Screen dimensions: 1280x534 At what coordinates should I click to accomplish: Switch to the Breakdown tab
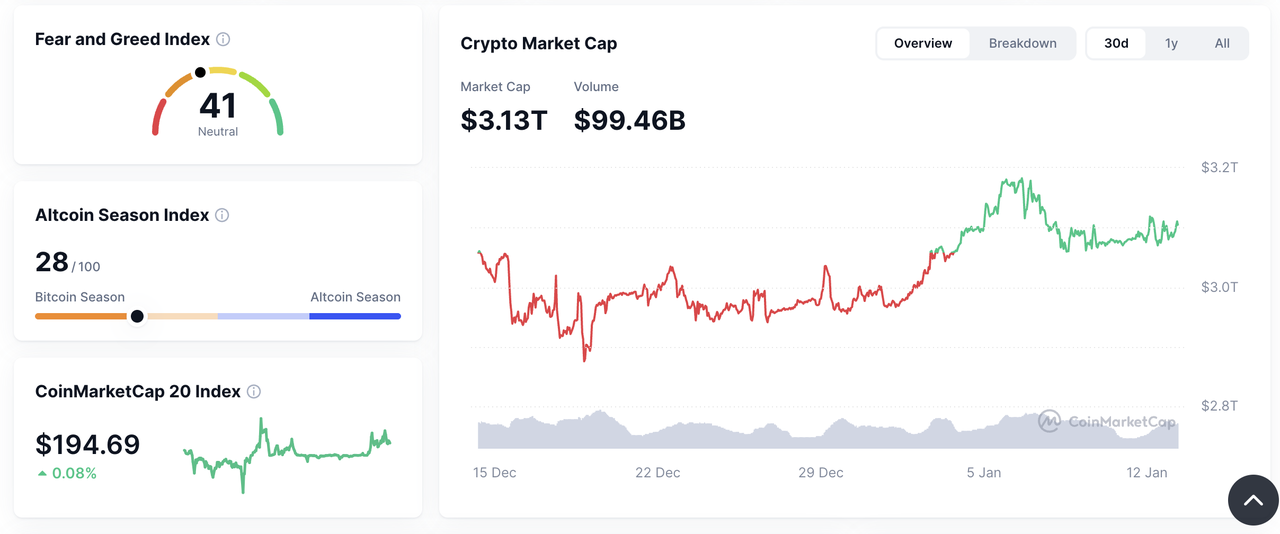click(1022, 43)
